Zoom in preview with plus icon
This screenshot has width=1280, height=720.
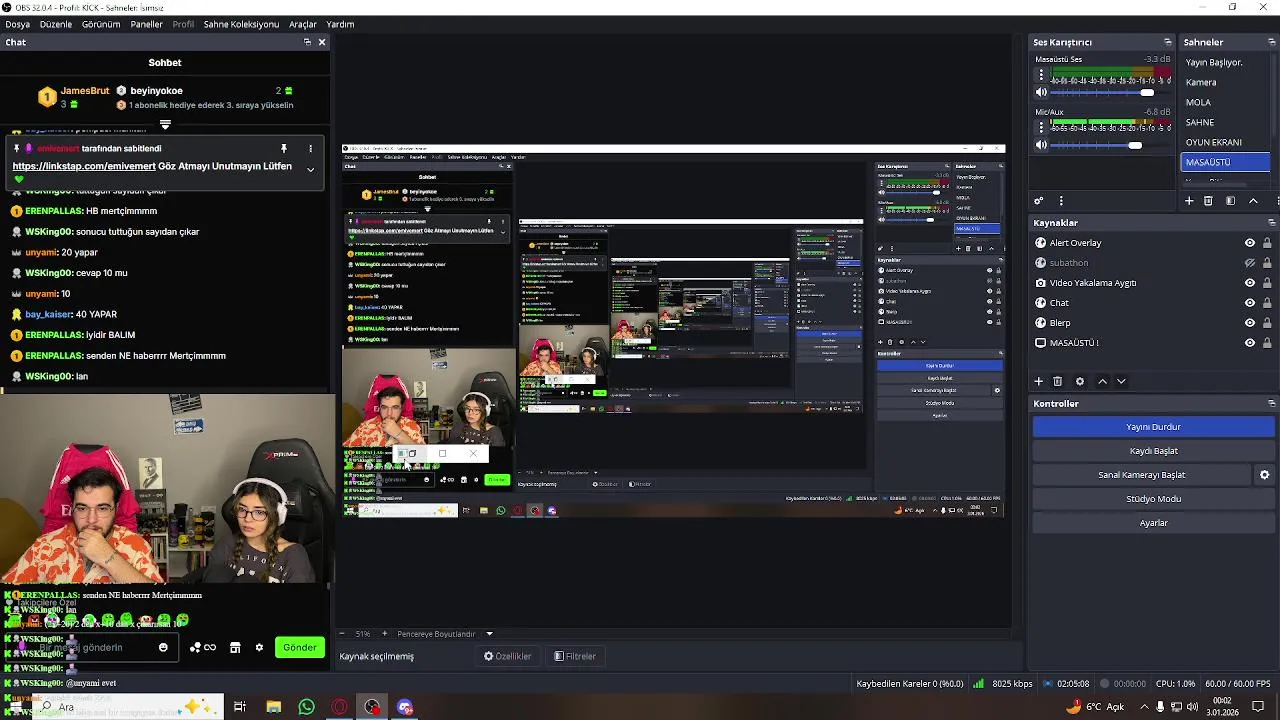click(384, 634)
